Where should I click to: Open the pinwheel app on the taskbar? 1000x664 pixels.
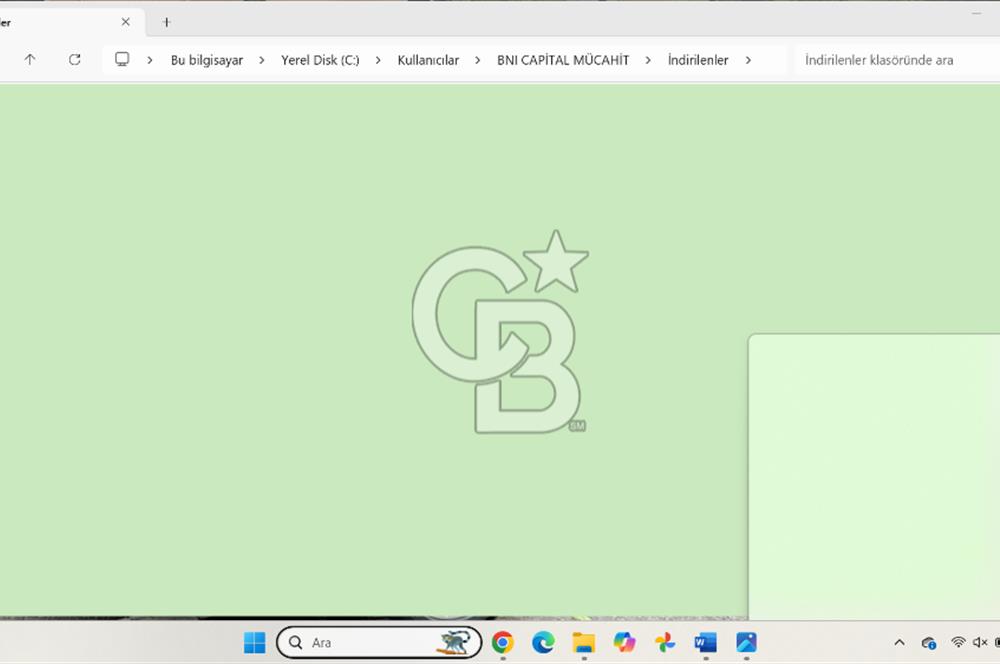[665, 642]
